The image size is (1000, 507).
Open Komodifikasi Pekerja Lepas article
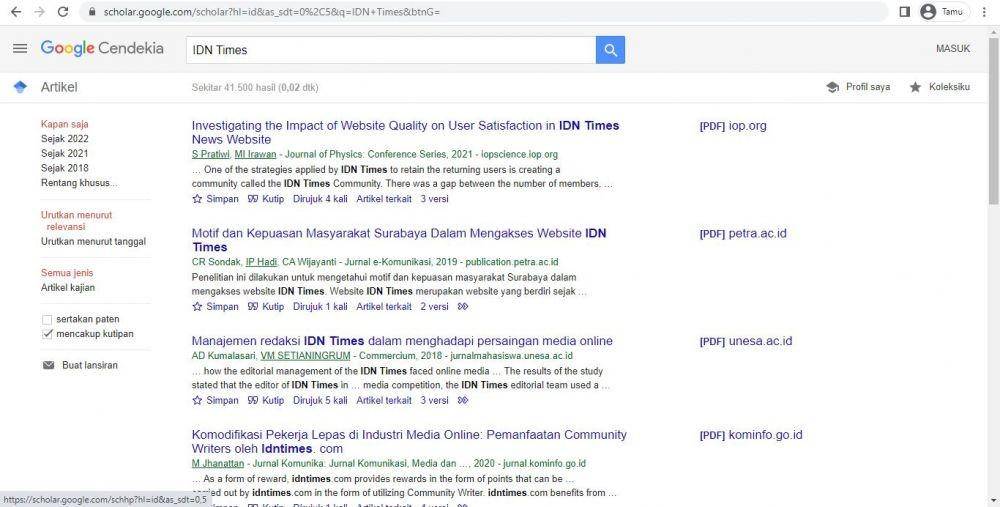point(409,442)
